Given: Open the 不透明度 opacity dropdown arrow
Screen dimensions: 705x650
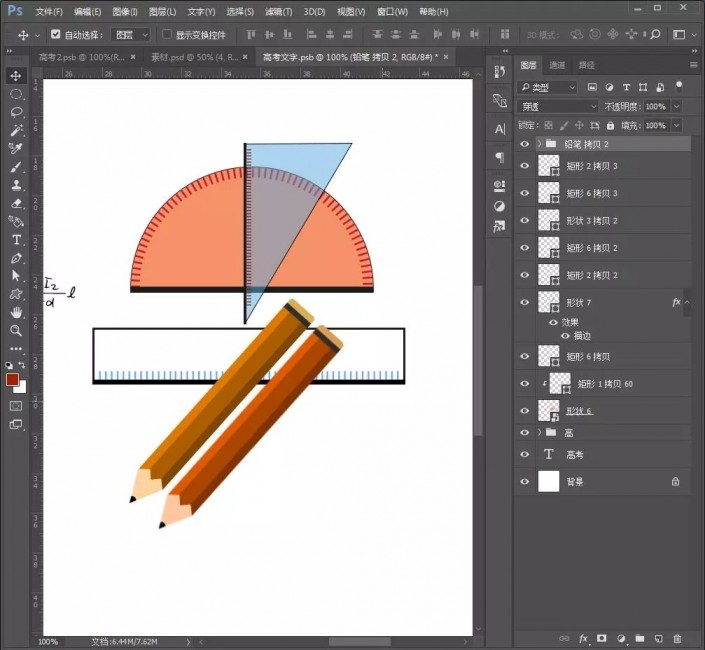Looking at the screenshot, I should (677, 107).
